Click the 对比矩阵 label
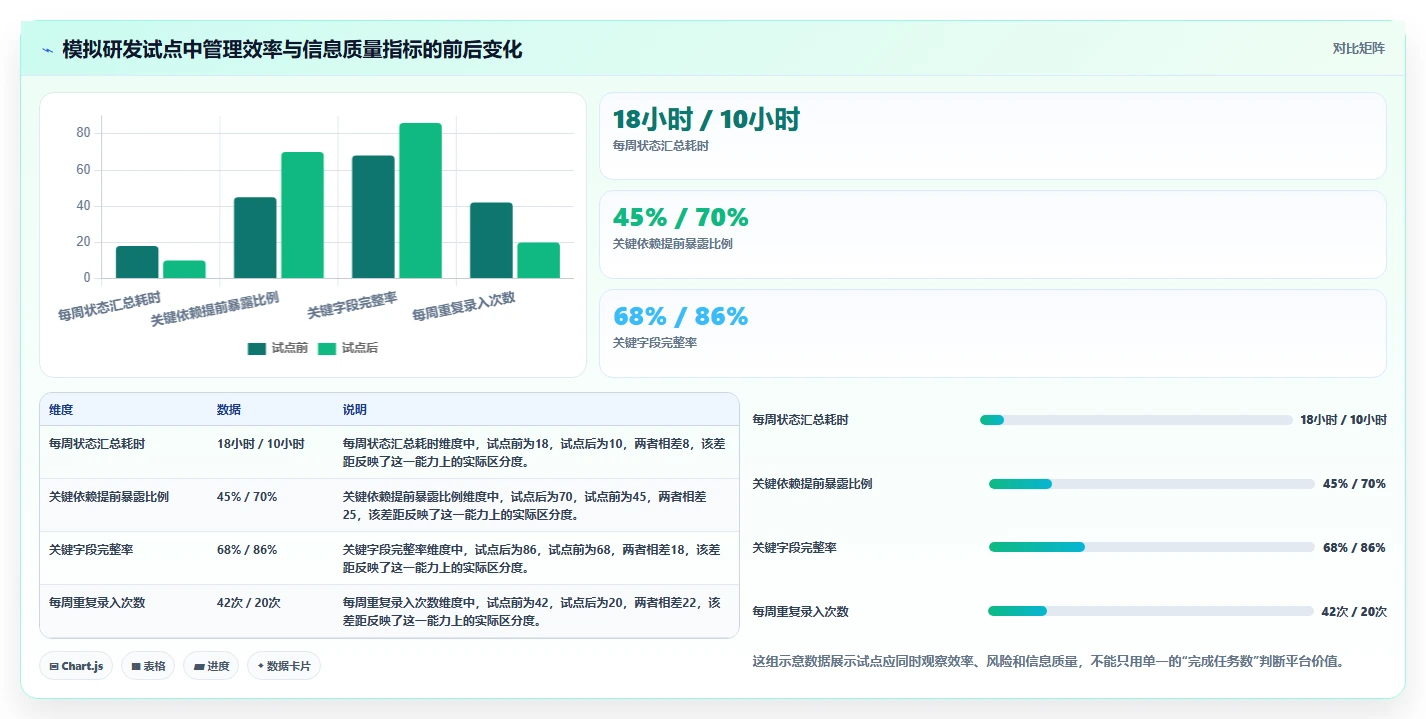The image size is (1426, 719). coord(1358,48)
